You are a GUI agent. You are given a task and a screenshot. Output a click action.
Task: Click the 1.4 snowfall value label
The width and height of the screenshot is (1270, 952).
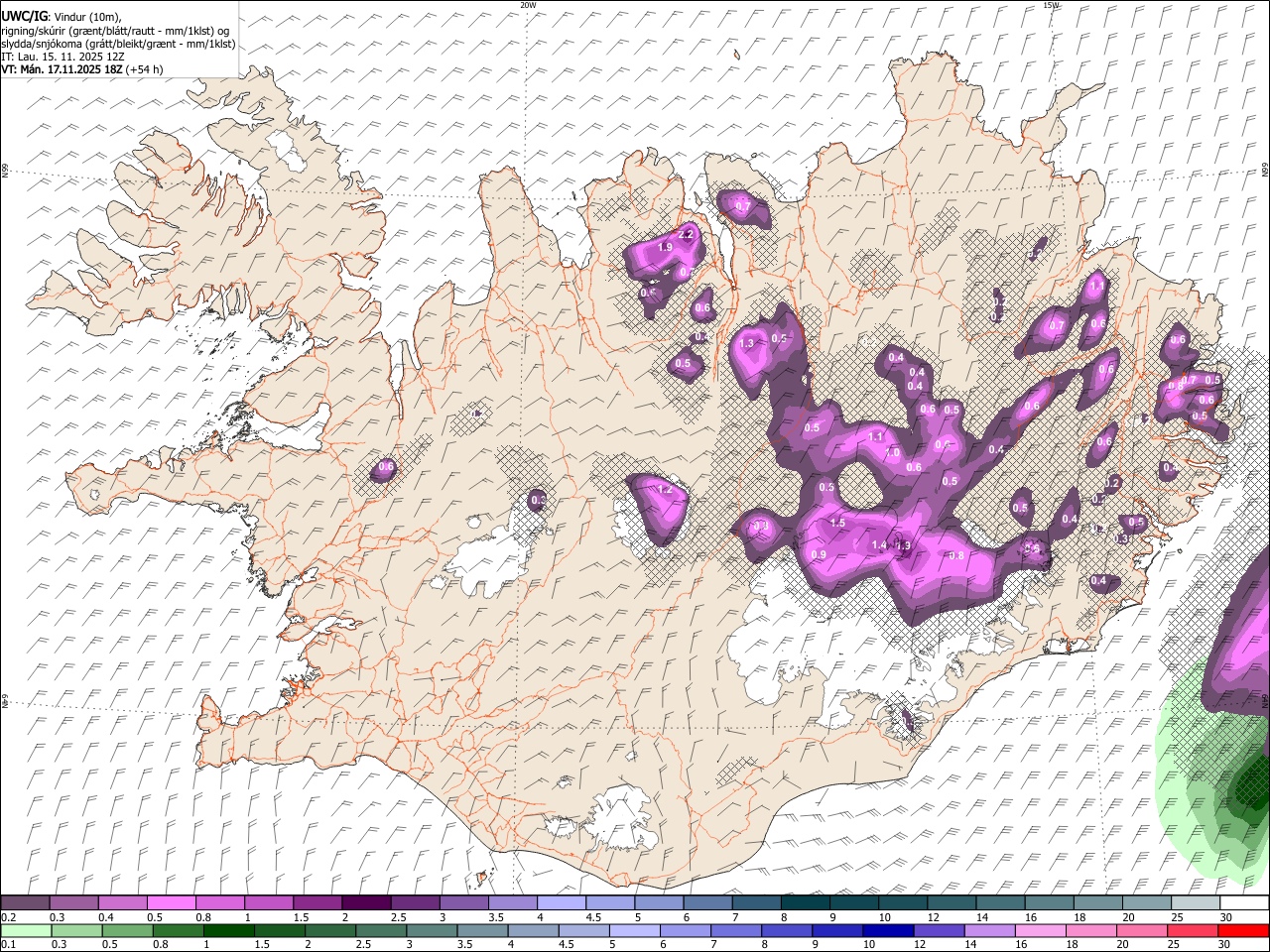pos(879,544)
